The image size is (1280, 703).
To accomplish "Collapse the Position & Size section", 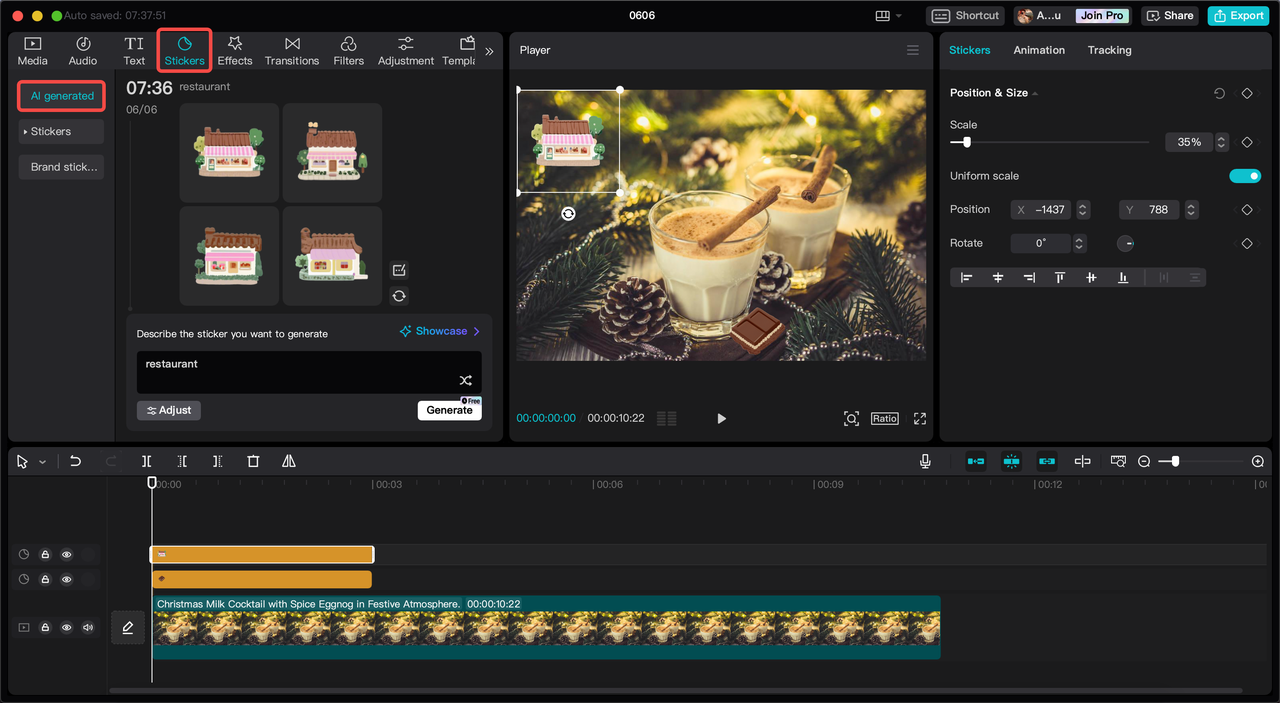I will click(1035, 93).
